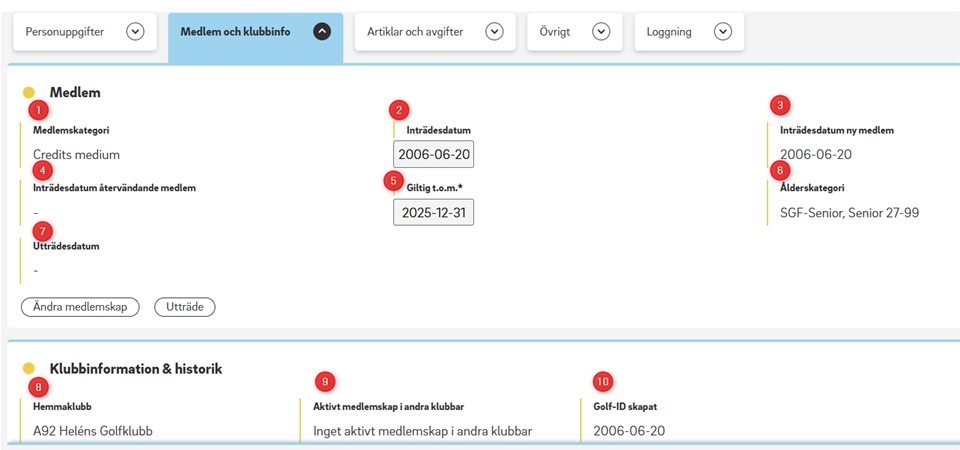Click red marker number 3 above Inträdesdatum ny medlem

[780, 105]
